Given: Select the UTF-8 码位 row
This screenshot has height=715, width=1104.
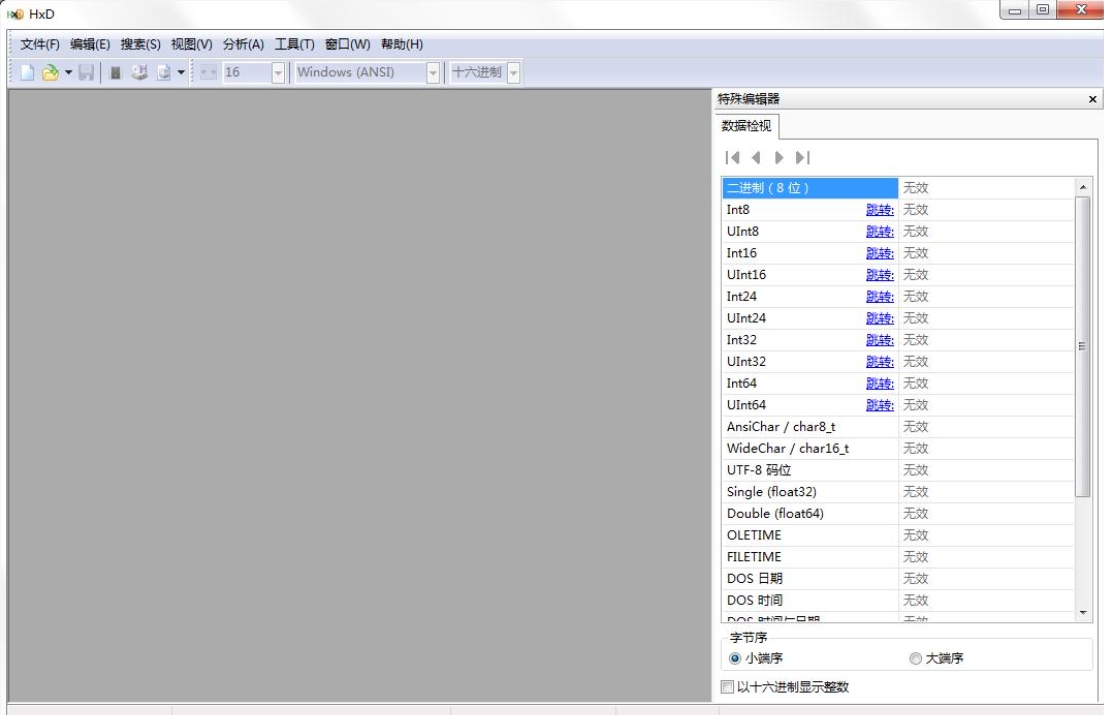Looking at the screenshot, I should pos(898,470).
